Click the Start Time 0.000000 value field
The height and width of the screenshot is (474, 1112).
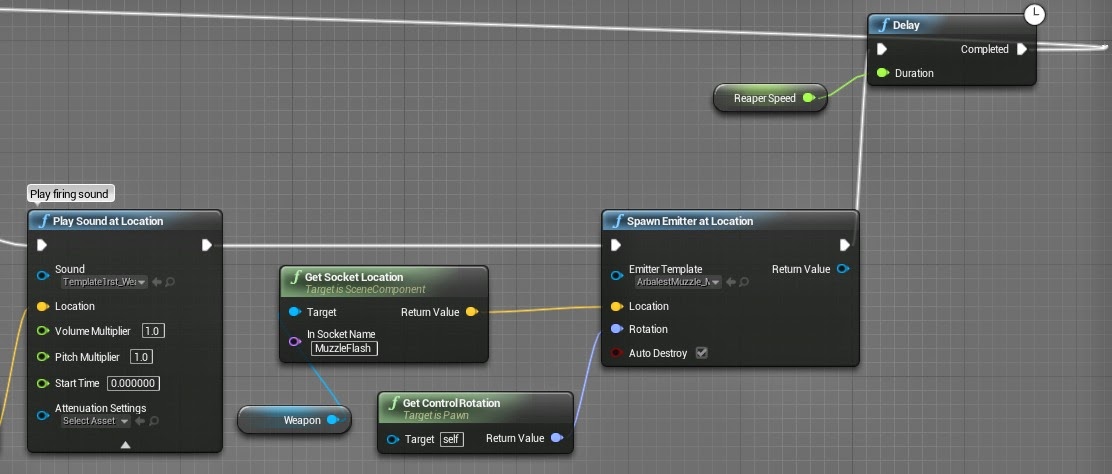click(133, 383)
